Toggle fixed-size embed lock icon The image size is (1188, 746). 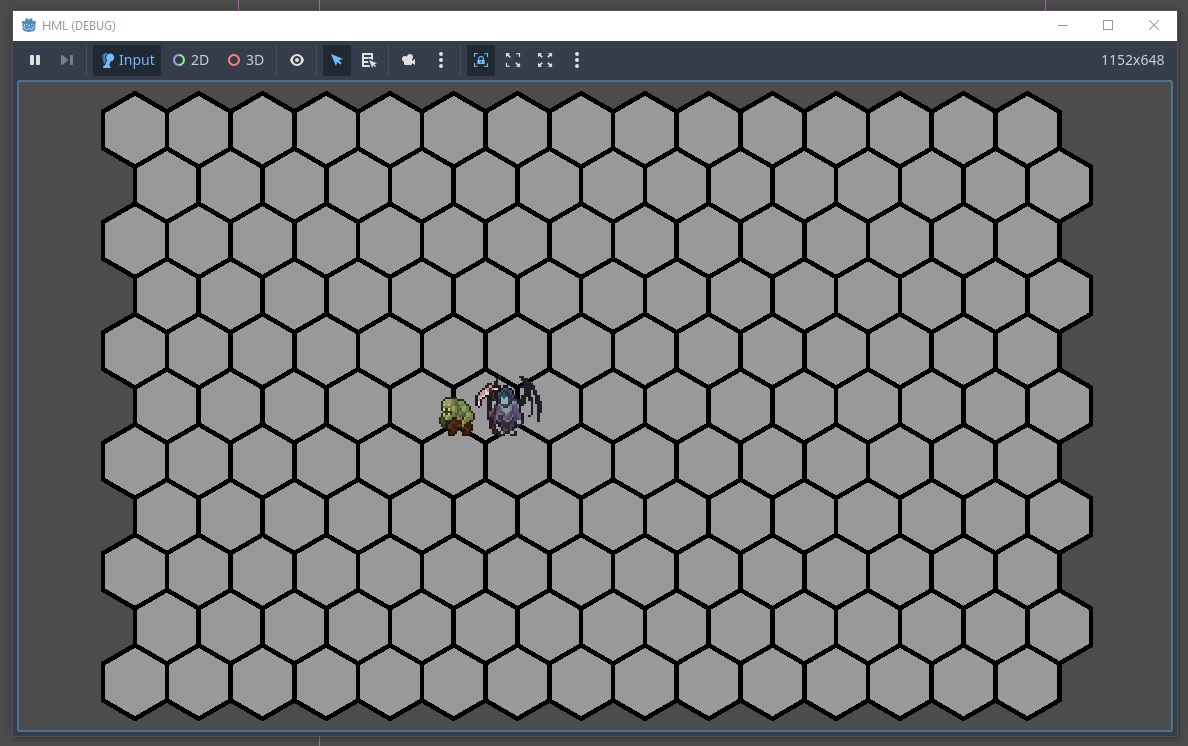[x=480, y=60]
